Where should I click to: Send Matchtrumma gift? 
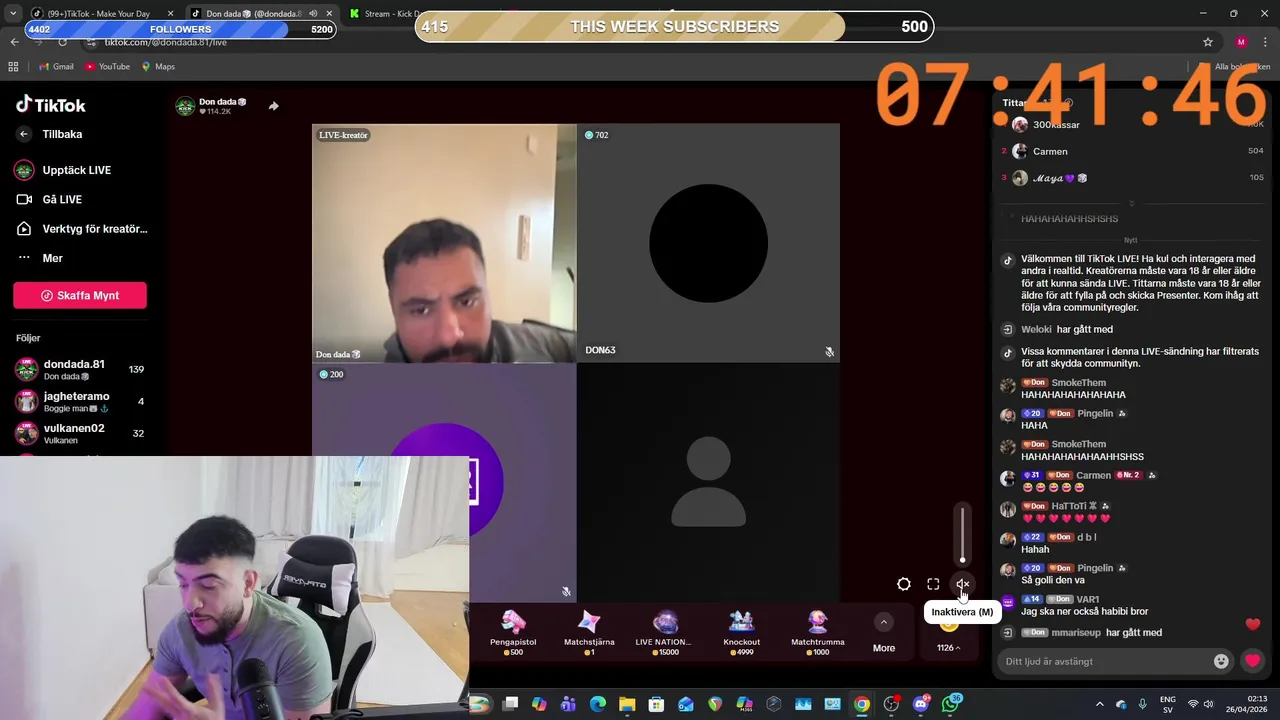coord(817,632)
